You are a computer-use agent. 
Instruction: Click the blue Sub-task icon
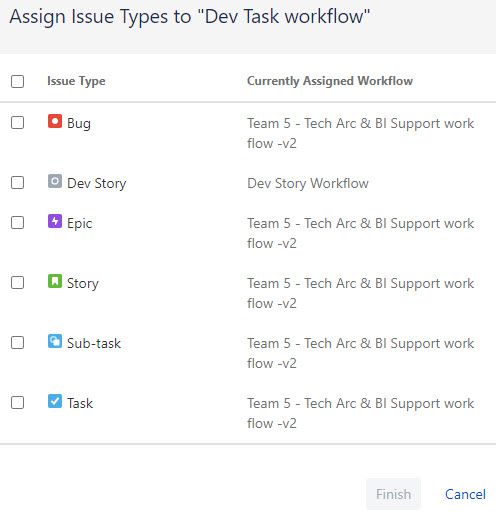coord(55,341)
